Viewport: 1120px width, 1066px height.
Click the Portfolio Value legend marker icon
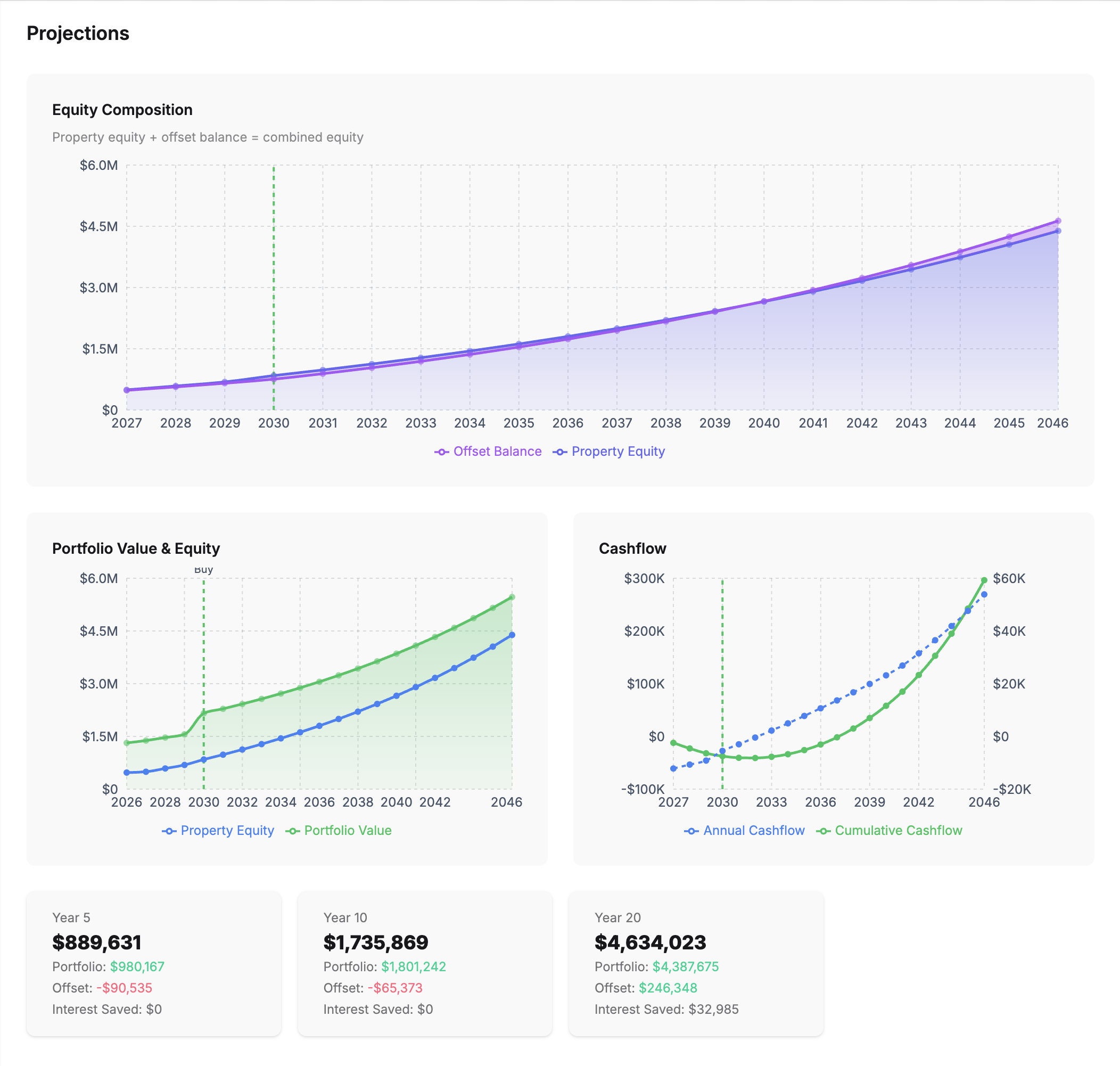pos(294,830)
